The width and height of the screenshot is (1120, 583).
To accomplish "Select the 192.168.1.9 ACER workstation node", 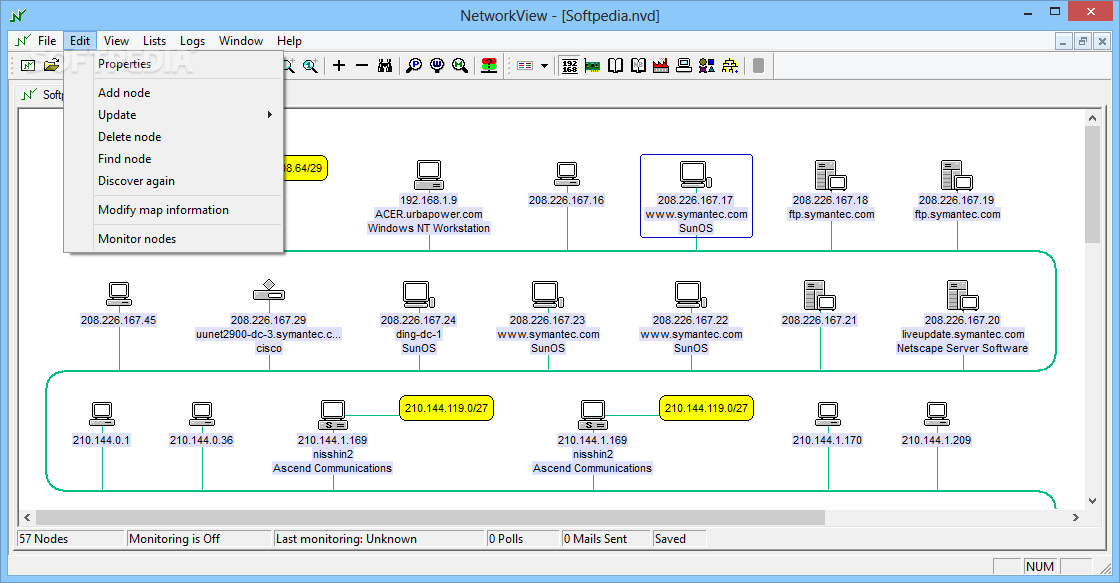I will click(429, 175).
